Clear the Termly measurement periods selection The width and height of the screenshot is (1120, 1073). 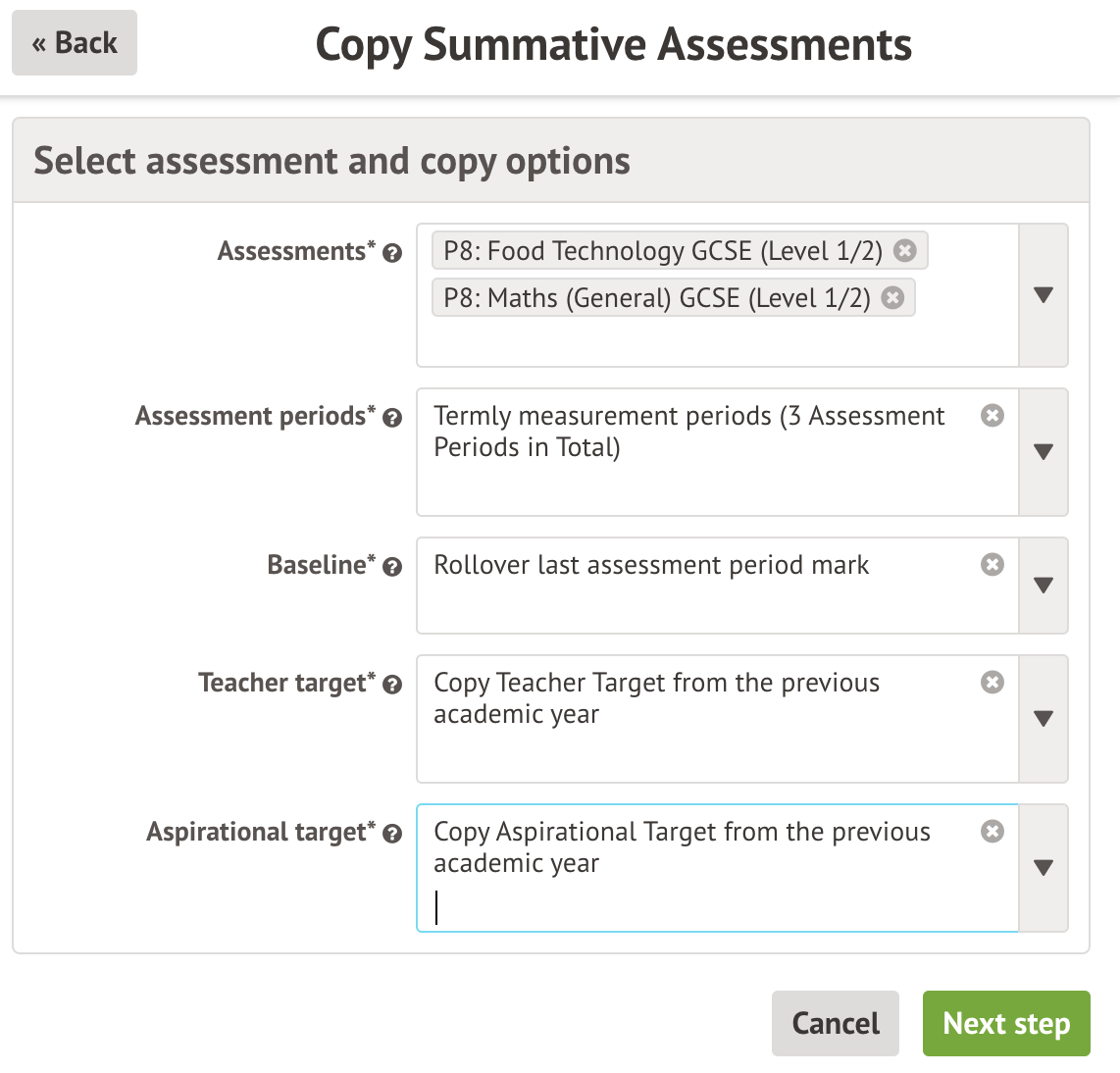(x=993, y=416)
